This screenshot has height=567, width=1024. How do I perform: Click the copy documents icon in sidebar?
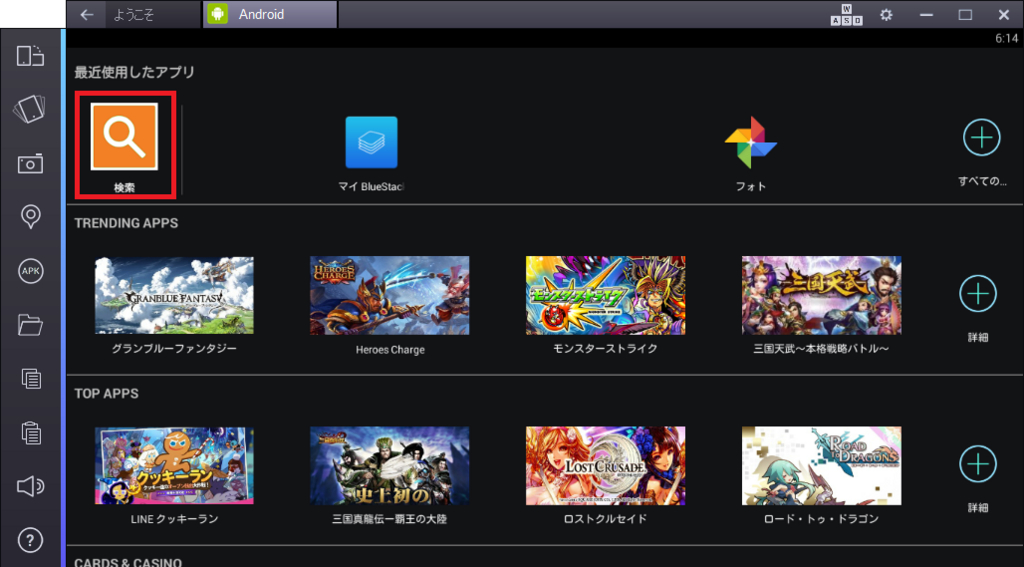[x=31, y=378]
